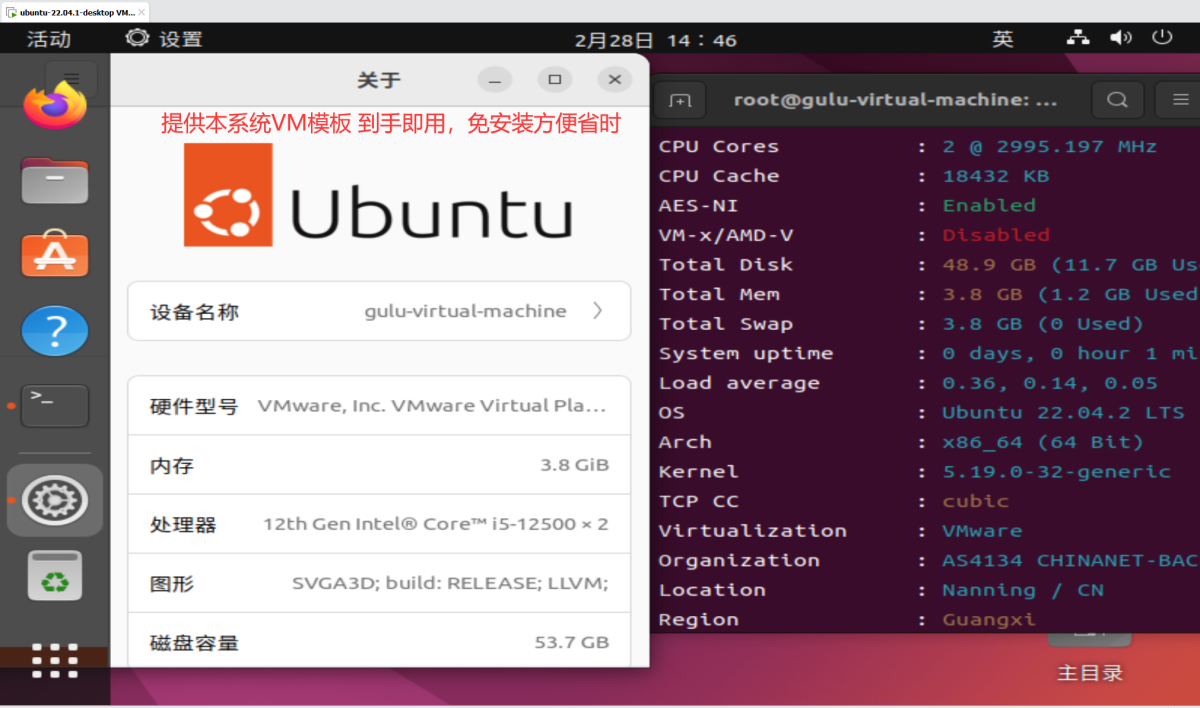
Task: Open the 活动 activities overview
Action: 49,39
